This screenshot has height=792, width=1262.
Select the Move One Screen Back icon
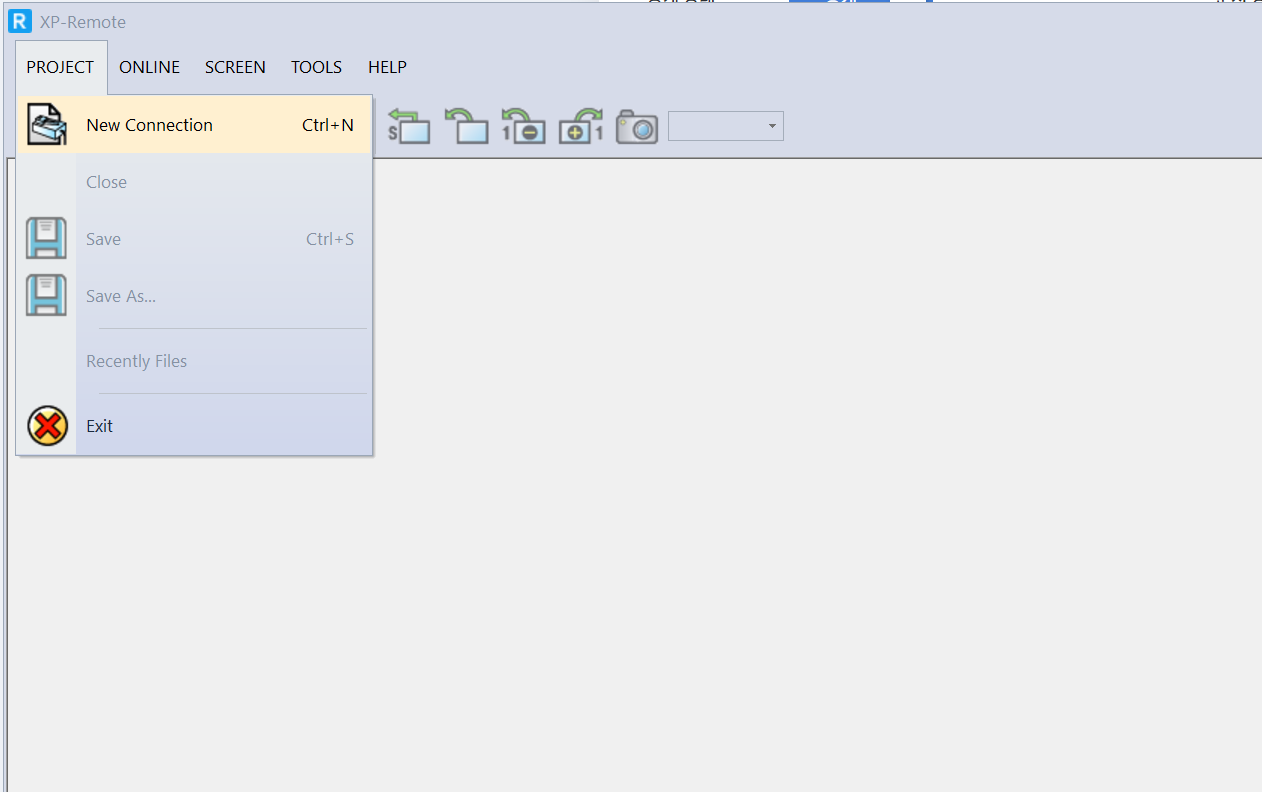pos(523,125)
